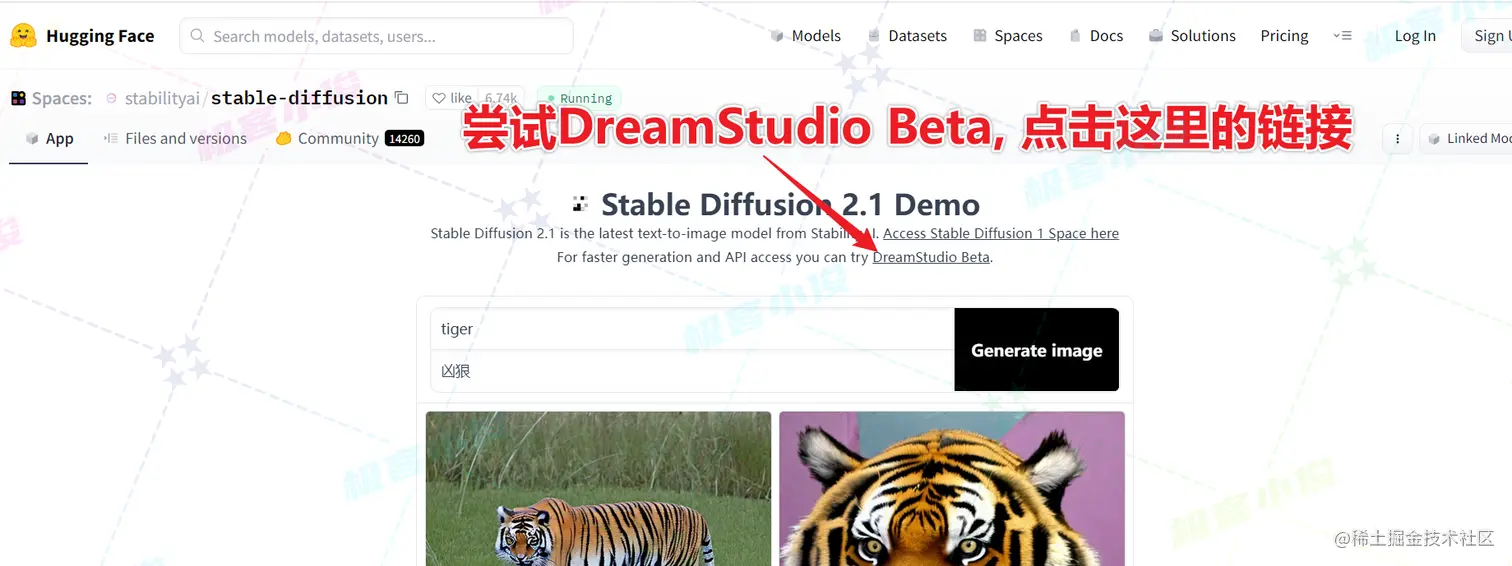The width and height of the screenshot is (1512, 566).
Task: Open the tiger face close-up image
Action: coord(952,488)
